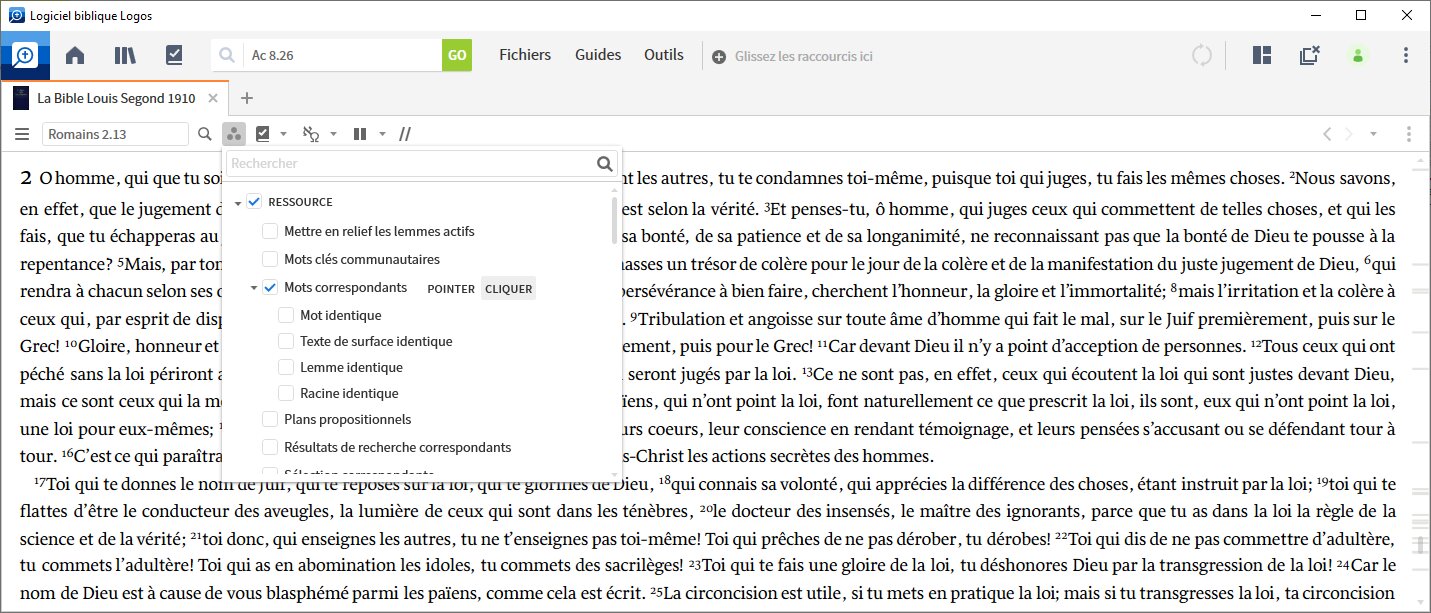
Task: Click the 'Glissez les raccourcis ici' shortcuts area
Action: [x=804, y=57]
